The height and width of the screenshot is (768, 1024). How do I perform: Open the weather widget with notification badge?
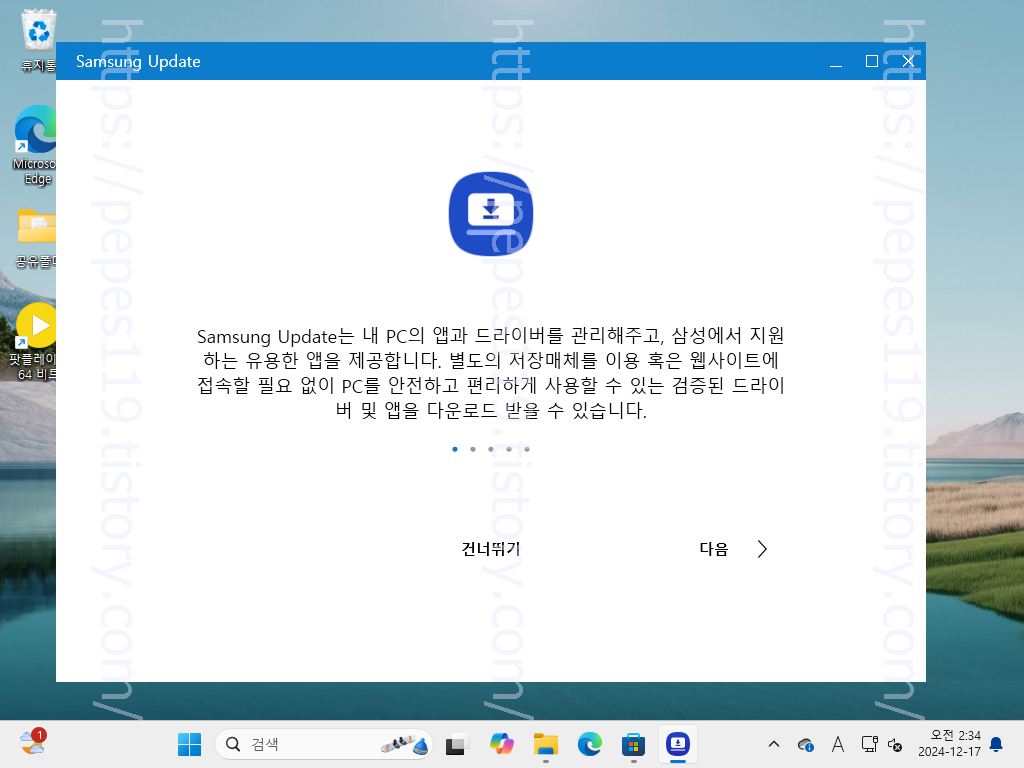[33, 743]
